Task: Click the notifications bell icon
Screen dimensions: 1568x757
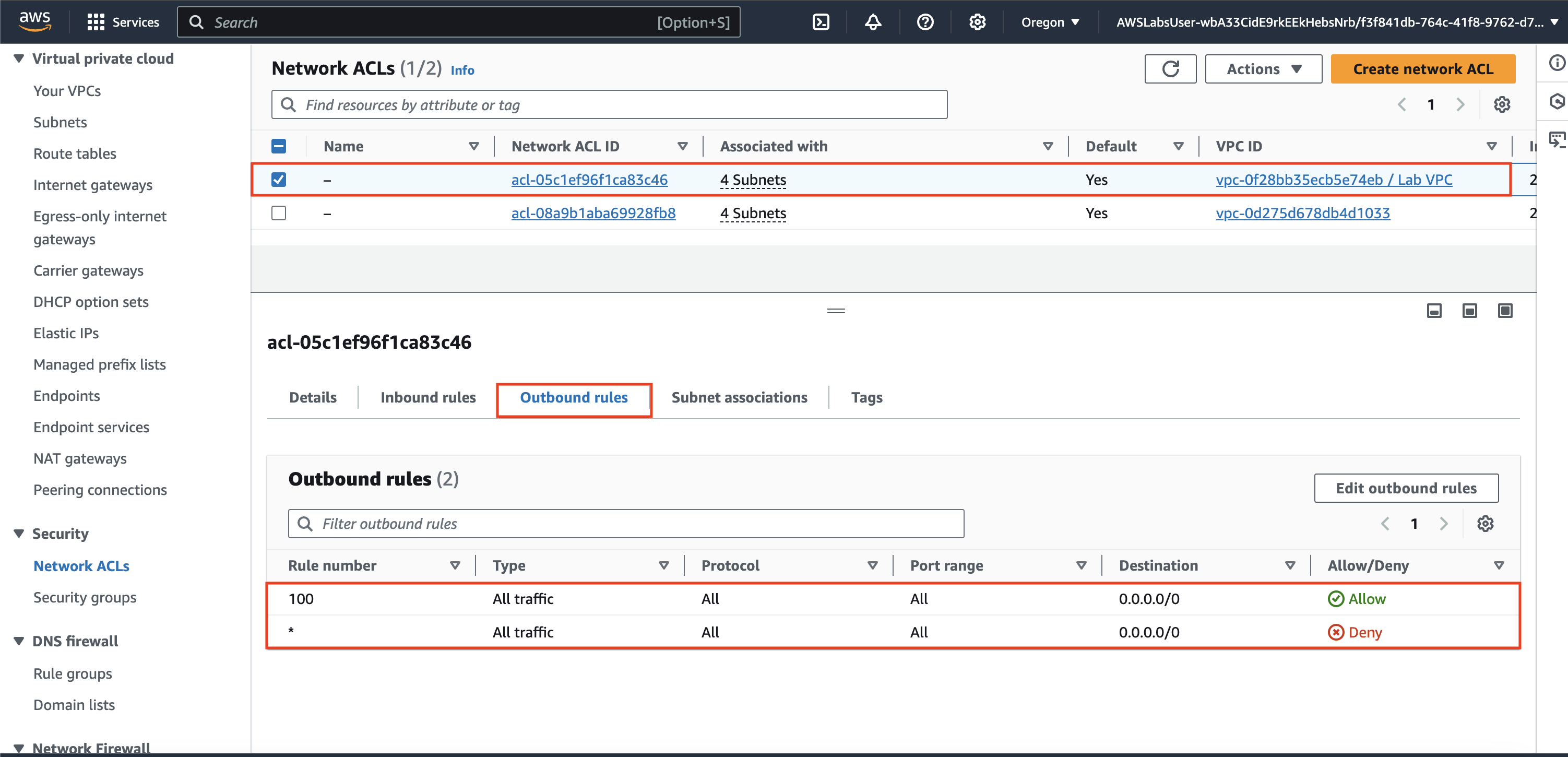Action: (873, 22)
